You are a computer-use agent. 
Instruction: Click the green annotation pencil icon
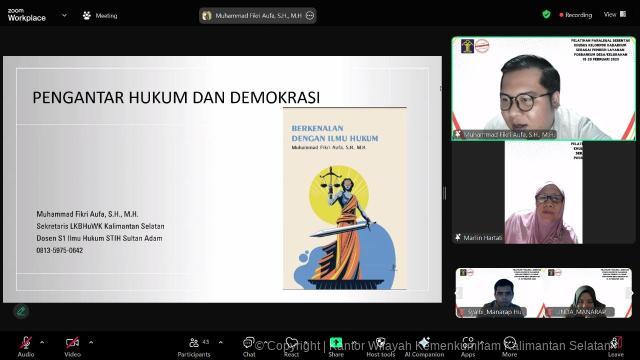coord(21,311)
